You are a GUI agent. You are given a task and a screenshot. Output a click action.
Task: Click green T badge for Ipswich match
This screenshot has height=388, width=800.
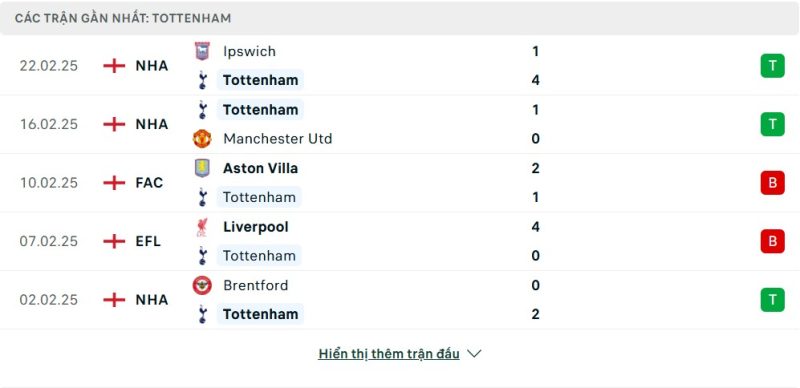tap(772, 66)
